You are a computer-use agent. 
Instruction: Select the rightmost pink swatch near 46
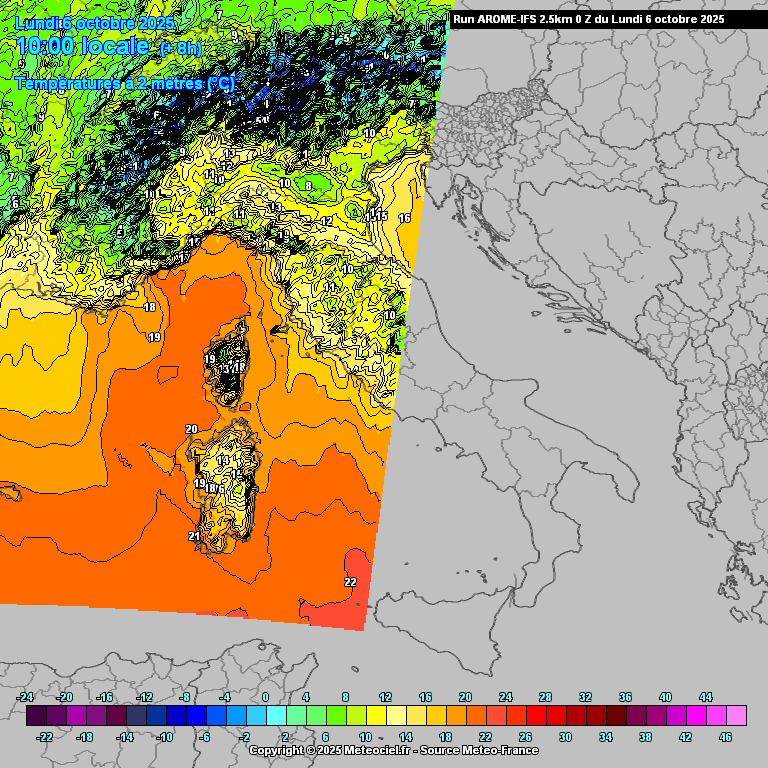coord(736,716)
